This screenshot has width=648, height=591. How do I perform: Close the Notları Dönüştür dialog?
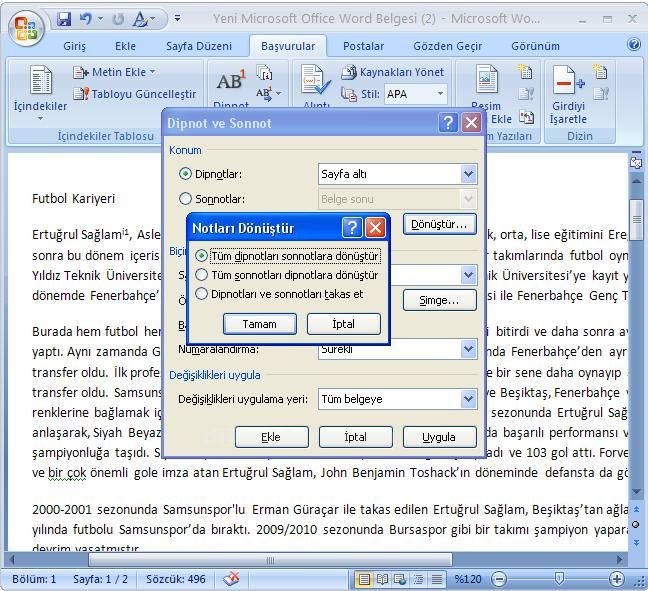click(x=375, y=227)
